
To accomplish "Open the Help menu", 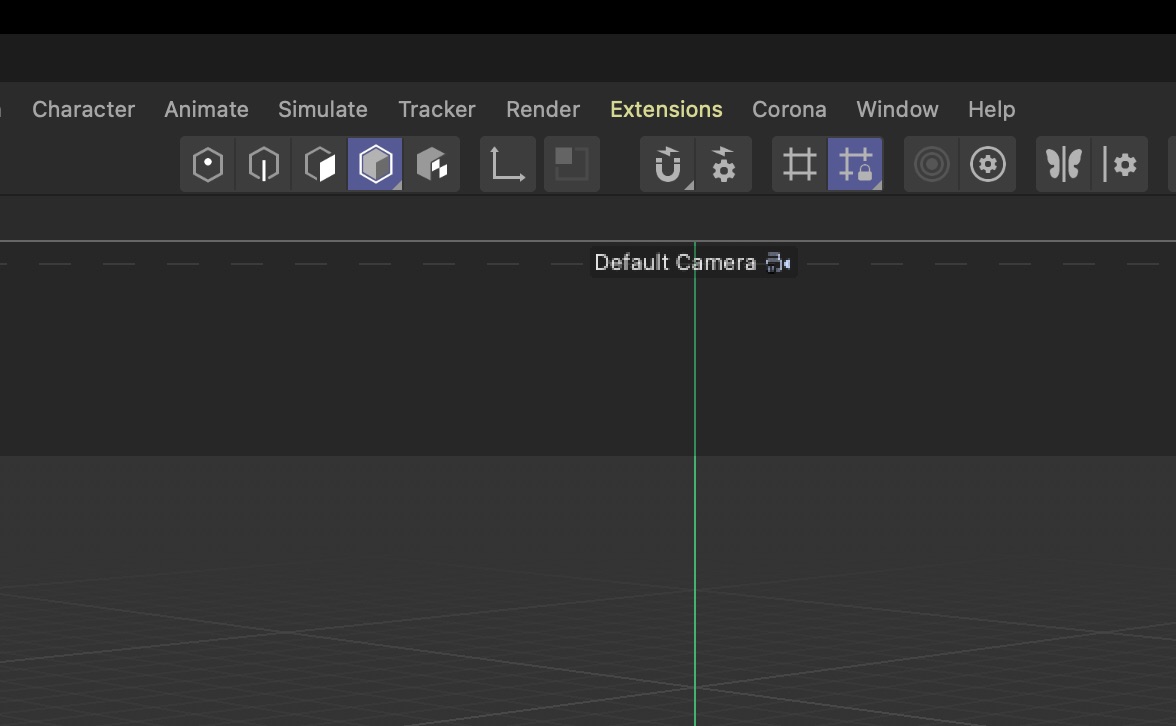I will [x=992, y=110].
